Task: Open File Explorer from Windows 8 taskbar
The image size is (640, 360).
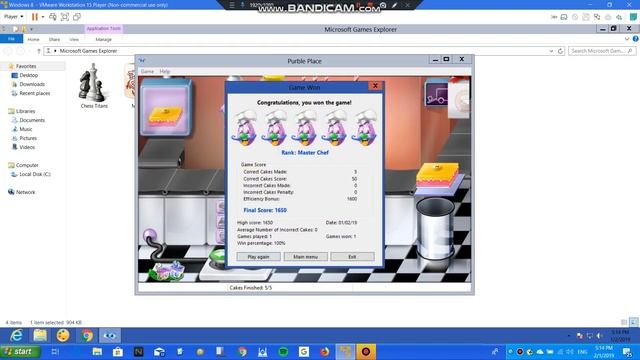Action: coord(40,336)
